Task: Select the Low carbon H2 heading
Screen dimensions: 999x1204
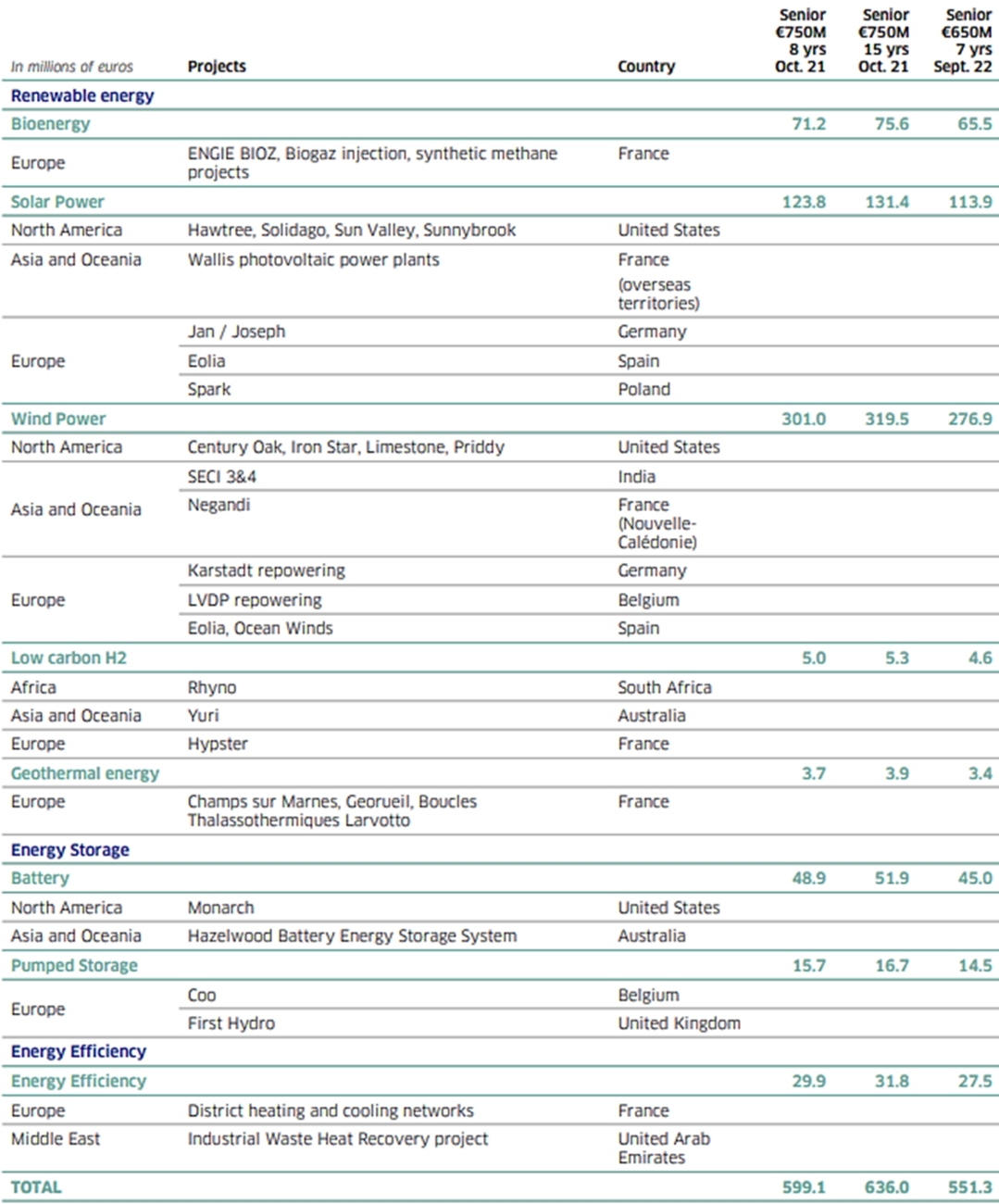Action: coord(52,658)
